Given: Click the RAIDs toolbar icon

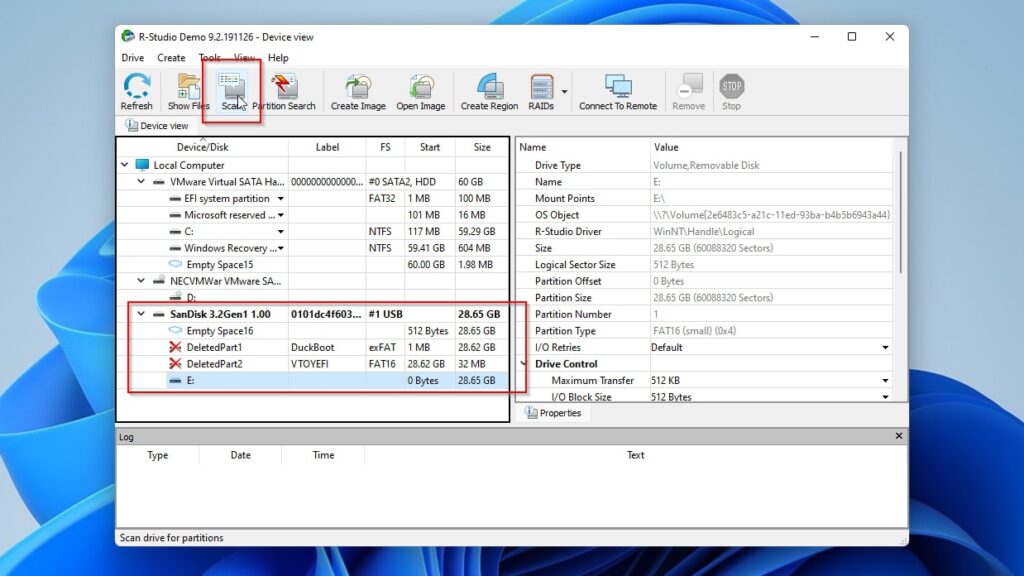Looking at the screenshot, I should [x=541, y=91].
